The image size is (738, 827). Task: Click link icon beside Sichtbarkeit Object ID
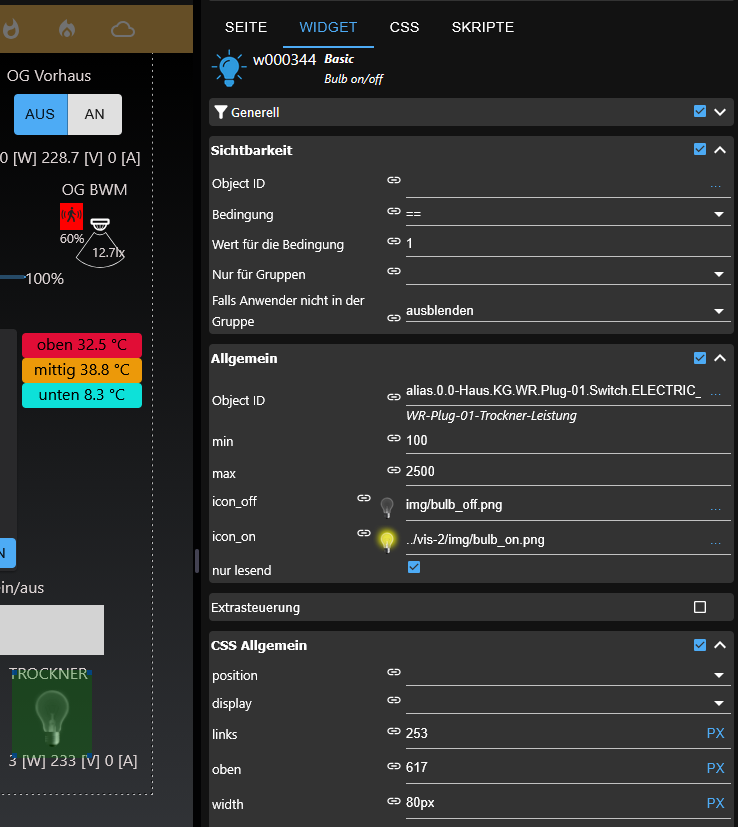394,181
